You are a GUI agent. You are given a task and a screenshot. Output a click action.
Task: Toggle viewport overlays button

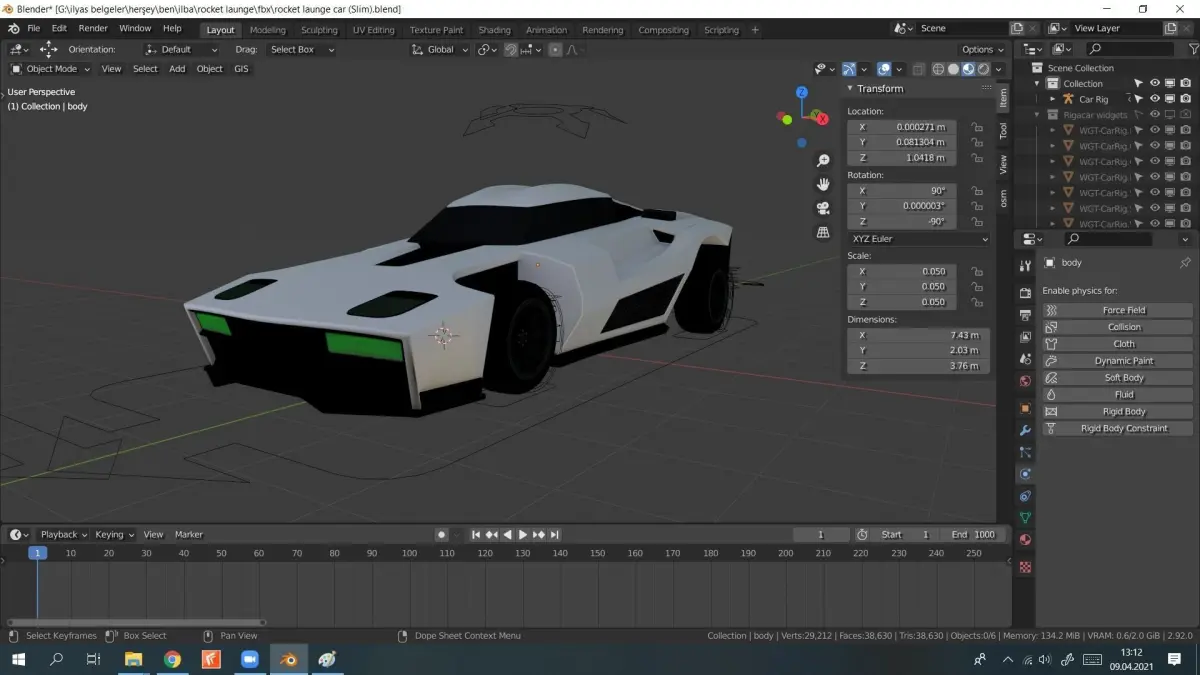884,69
